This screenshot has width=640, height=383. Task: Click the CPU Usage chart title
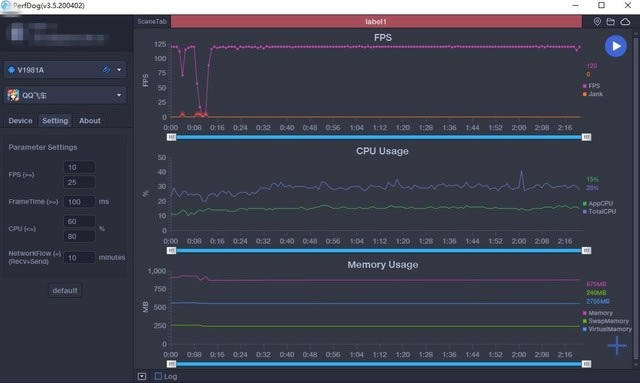tap(382, 151)
